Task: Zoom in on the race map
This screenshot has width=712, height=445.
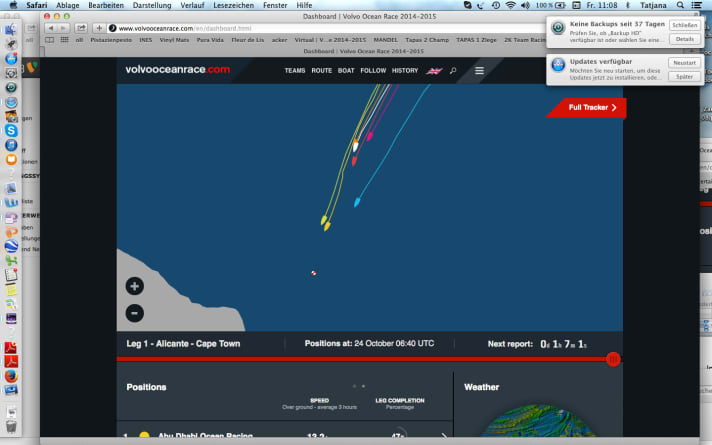Action: (134, 286)
